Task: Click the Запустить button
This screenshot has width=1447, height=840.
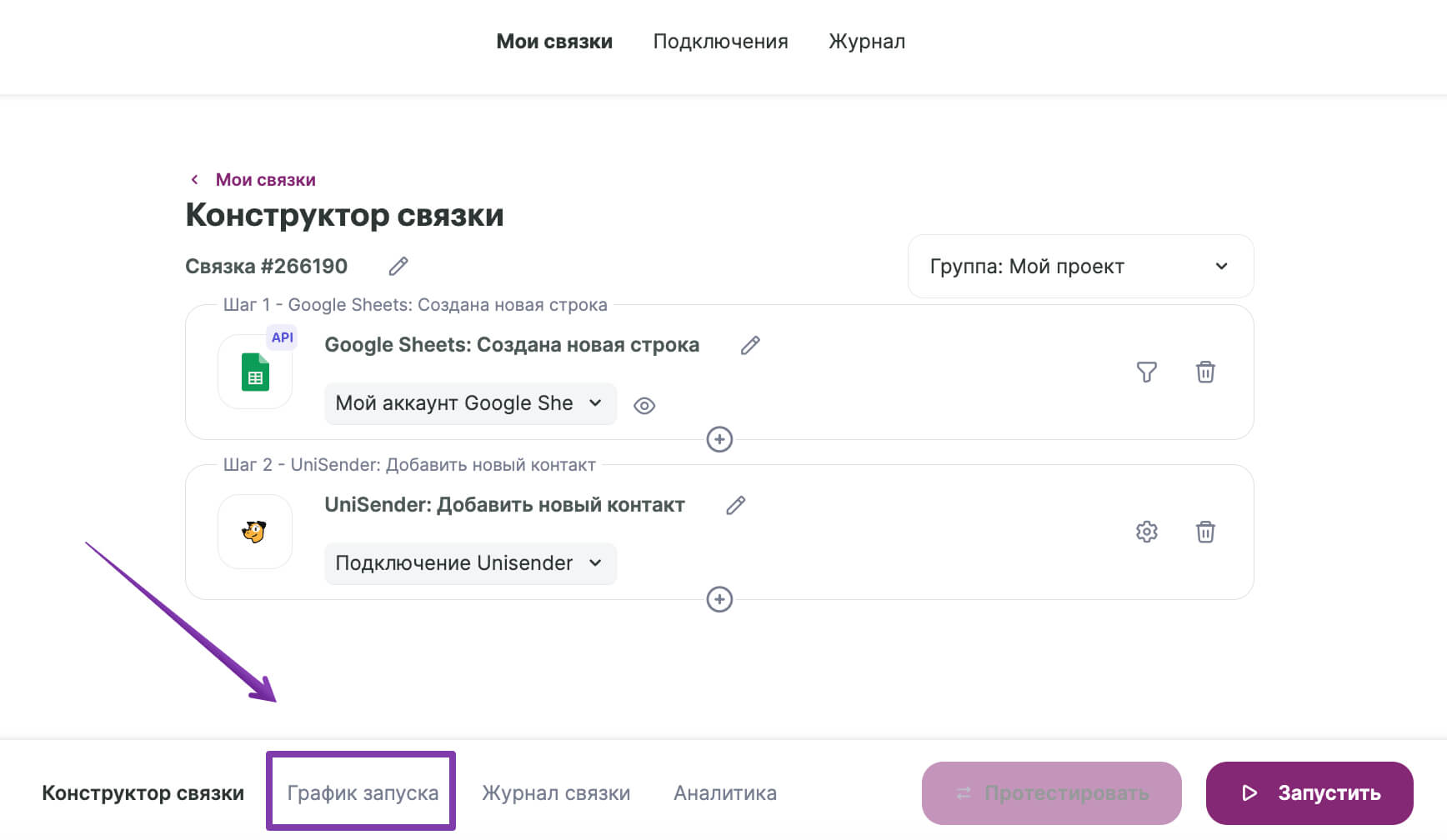Action: (x=1309, y=793)
